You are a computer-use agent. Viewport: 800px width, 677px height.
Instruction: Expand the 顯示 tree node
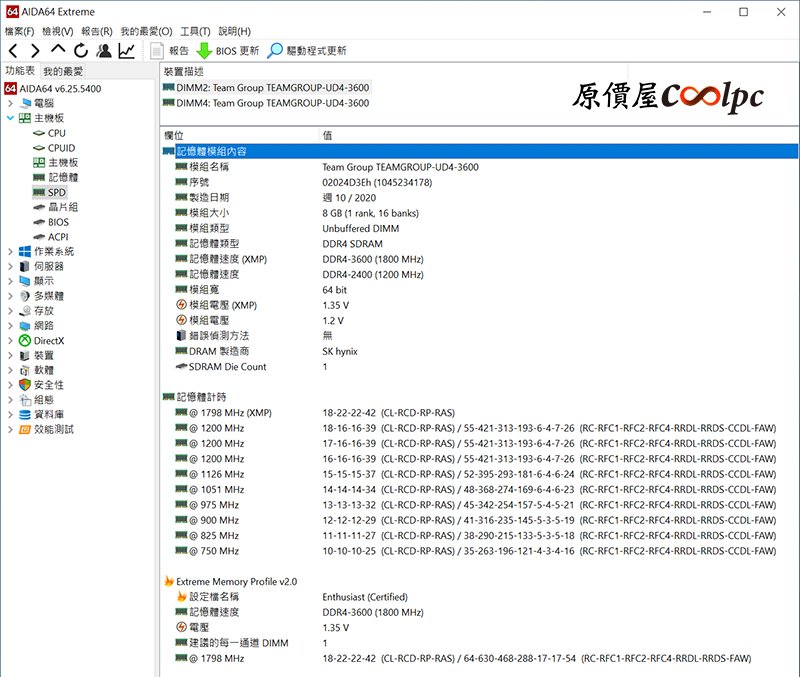[x=10, y=281]
